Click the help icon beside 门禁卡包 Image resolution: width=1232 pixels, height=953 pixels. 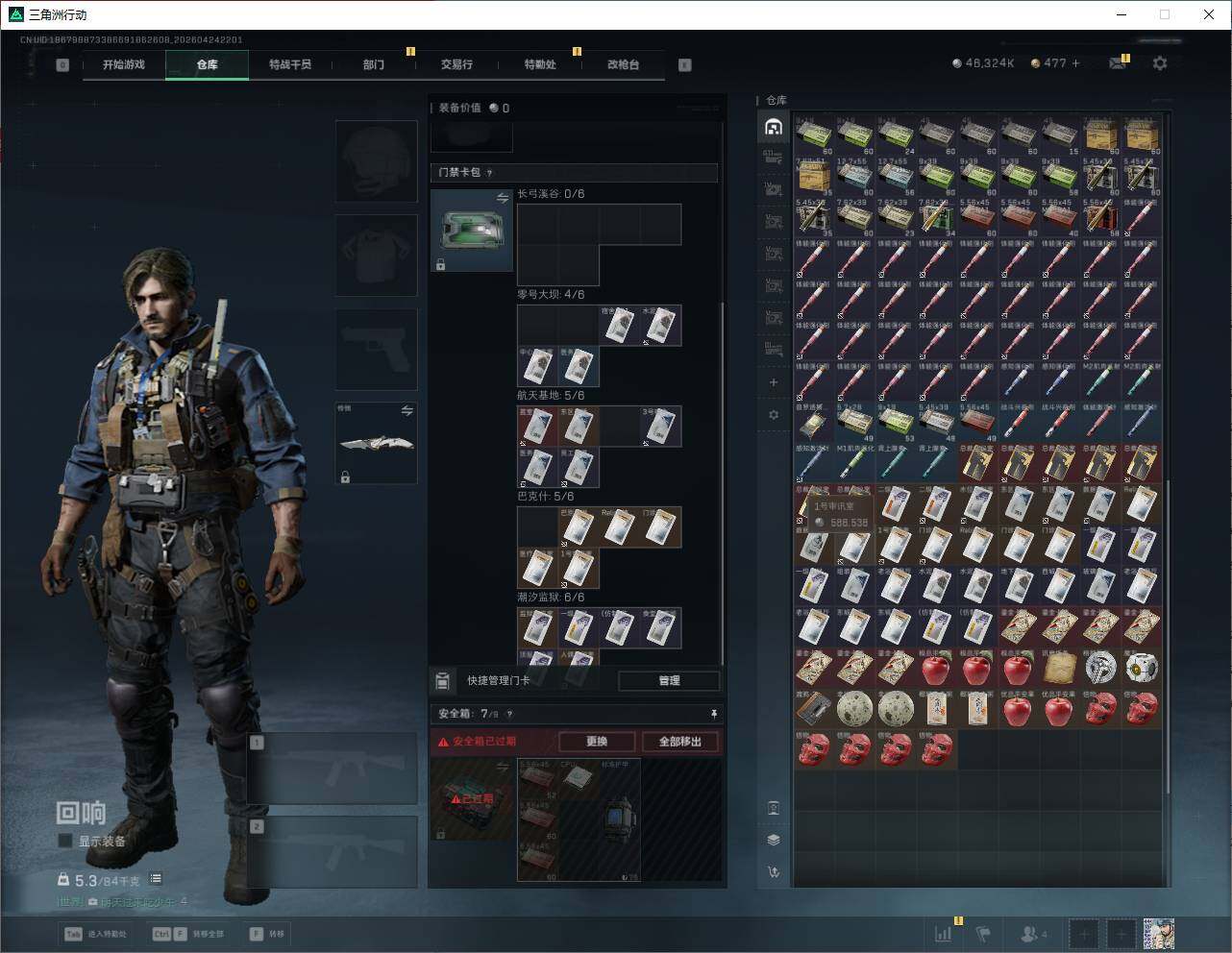(489, 173)
